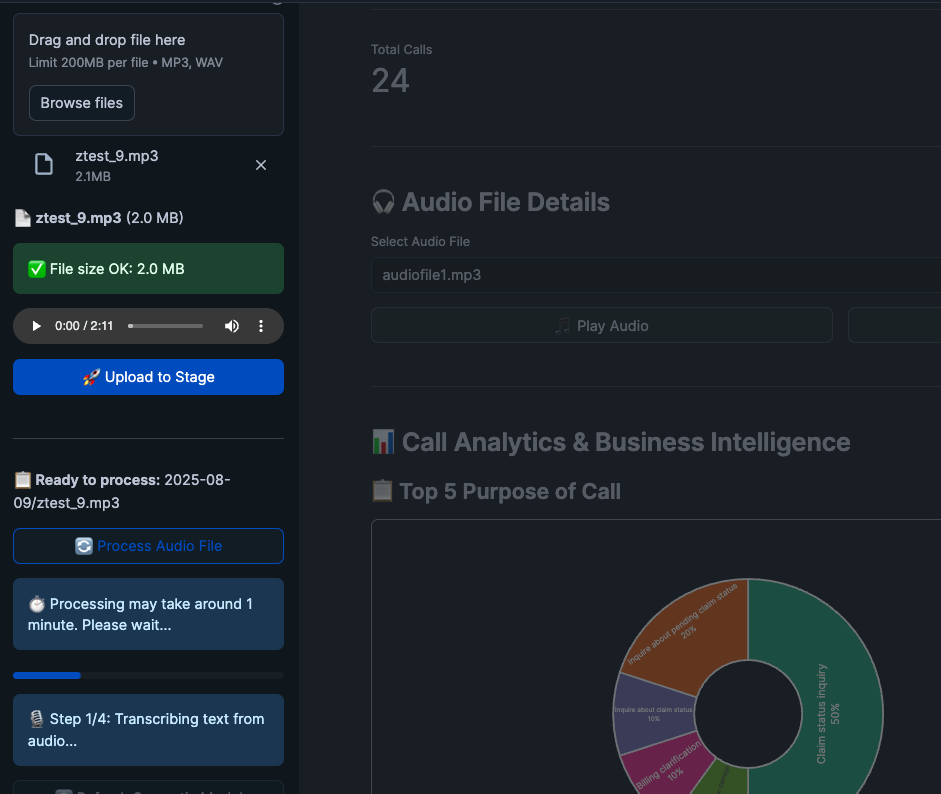The width and height of the screenshot is (941, 794).
Task: Click the chart icon beside Call Analytics heading
Action: click(384, 441)
